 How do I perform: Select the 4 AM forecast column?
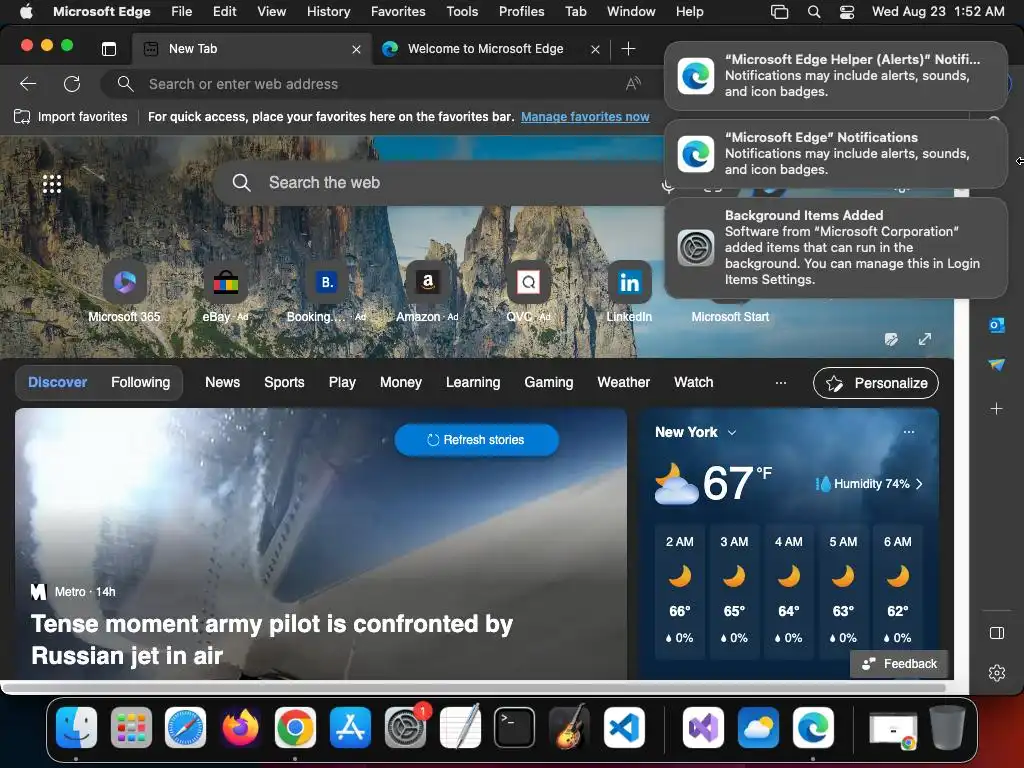click(x=788, y=590)
